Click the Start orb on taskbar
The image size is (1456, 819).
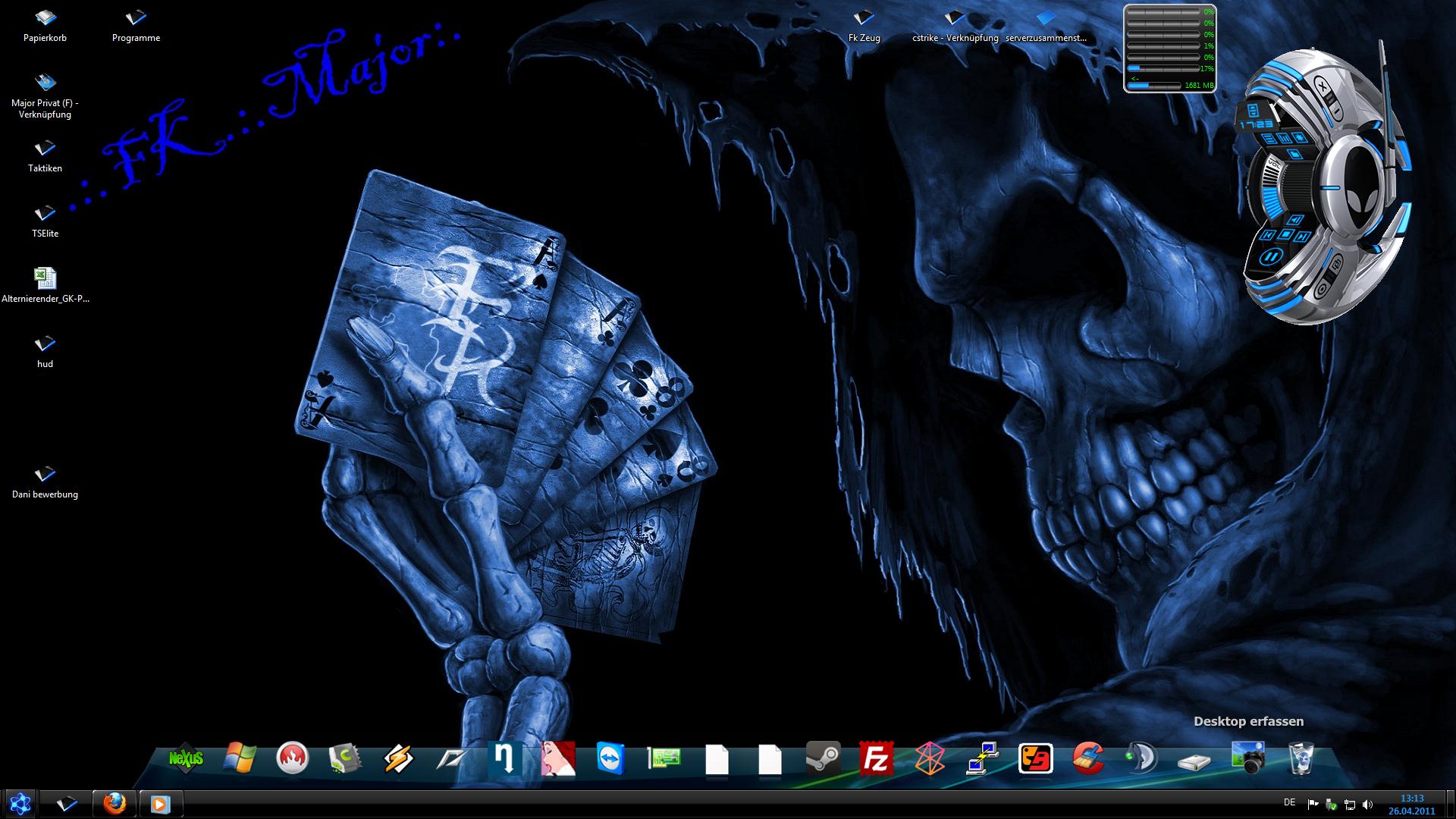coord(20,803)
